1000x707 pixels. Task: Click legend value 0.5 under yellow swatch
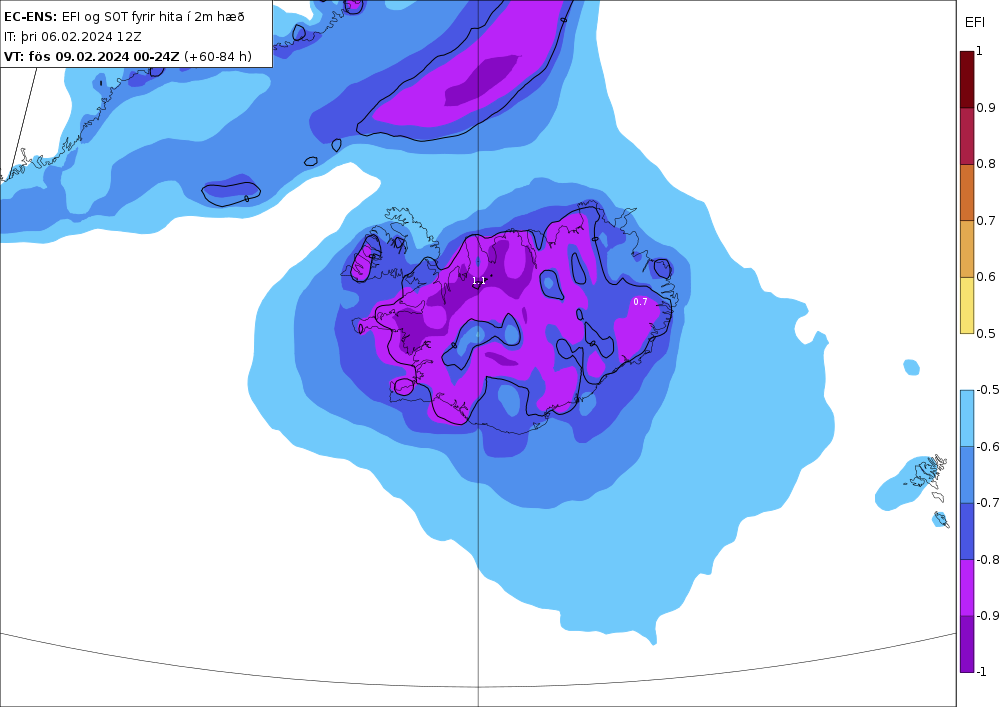[x=986, y=333]
